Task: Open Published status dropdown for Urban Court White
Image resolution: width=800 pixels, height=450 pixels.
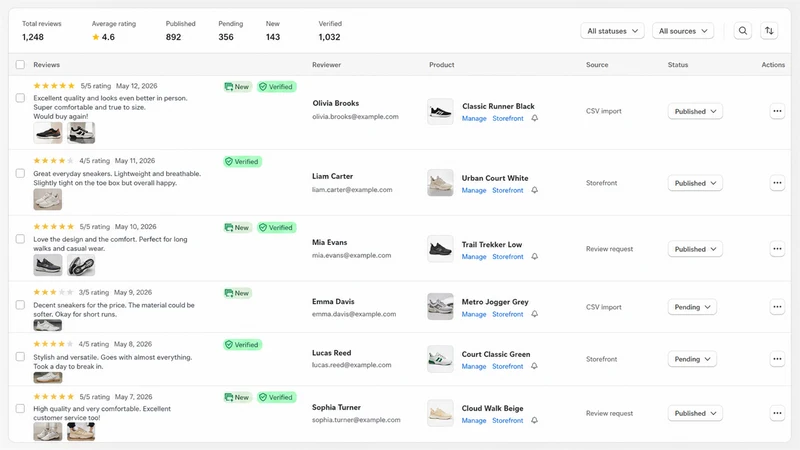Action: click(695, 183)
